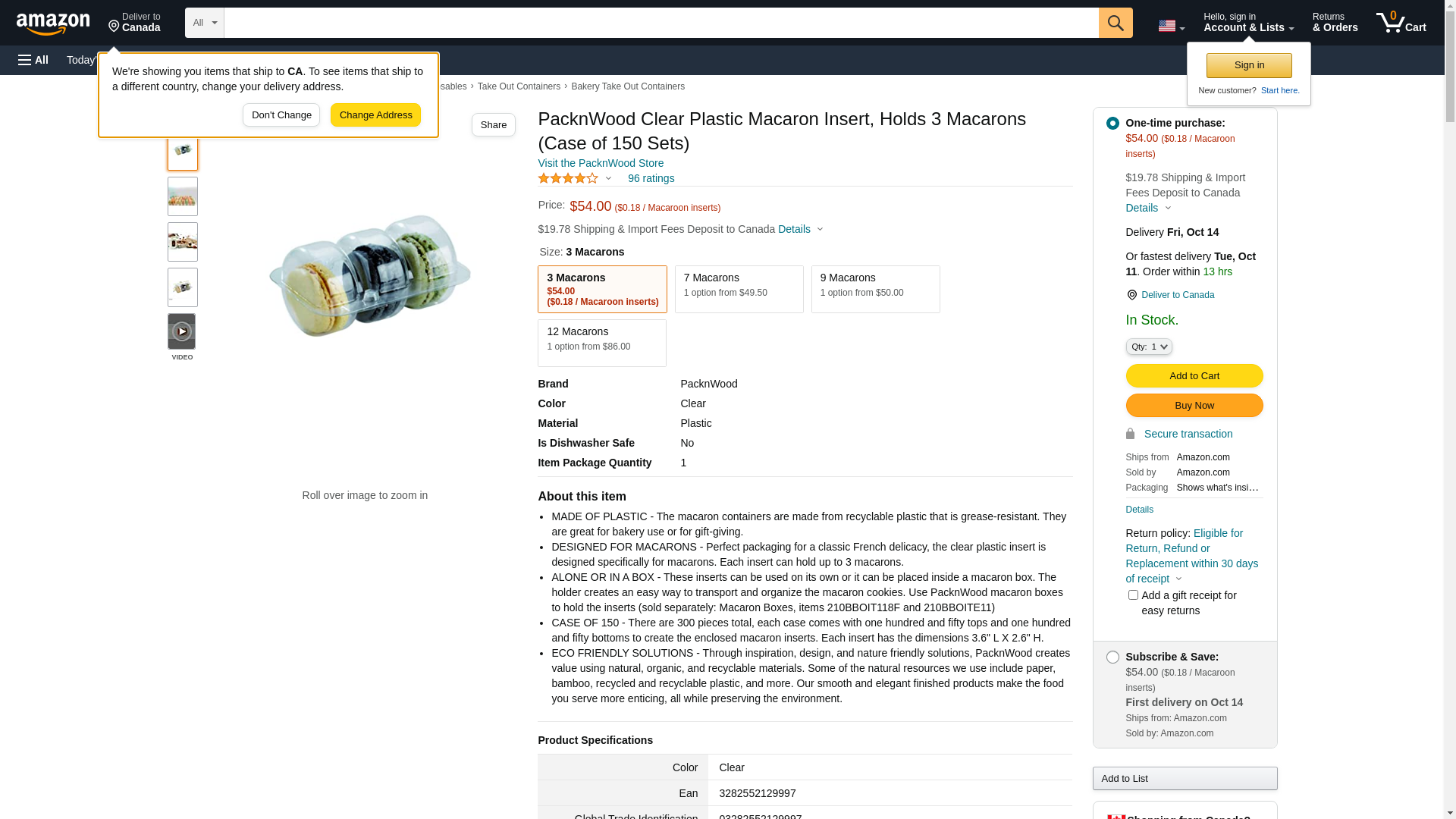Click the Add to Cart button
Screen dimensions: 1456x819
click(1194, 376)
